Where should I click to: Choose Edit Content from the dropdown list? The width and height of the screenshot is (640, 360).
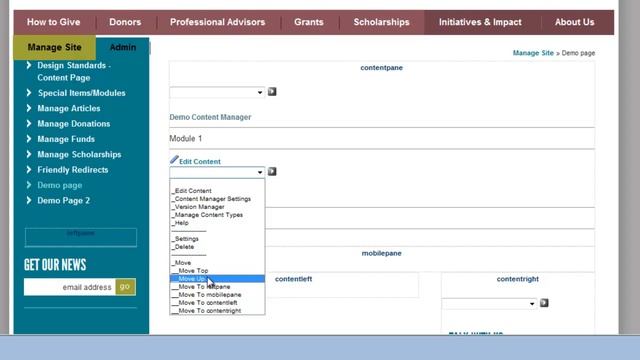[x=217, y=191]
